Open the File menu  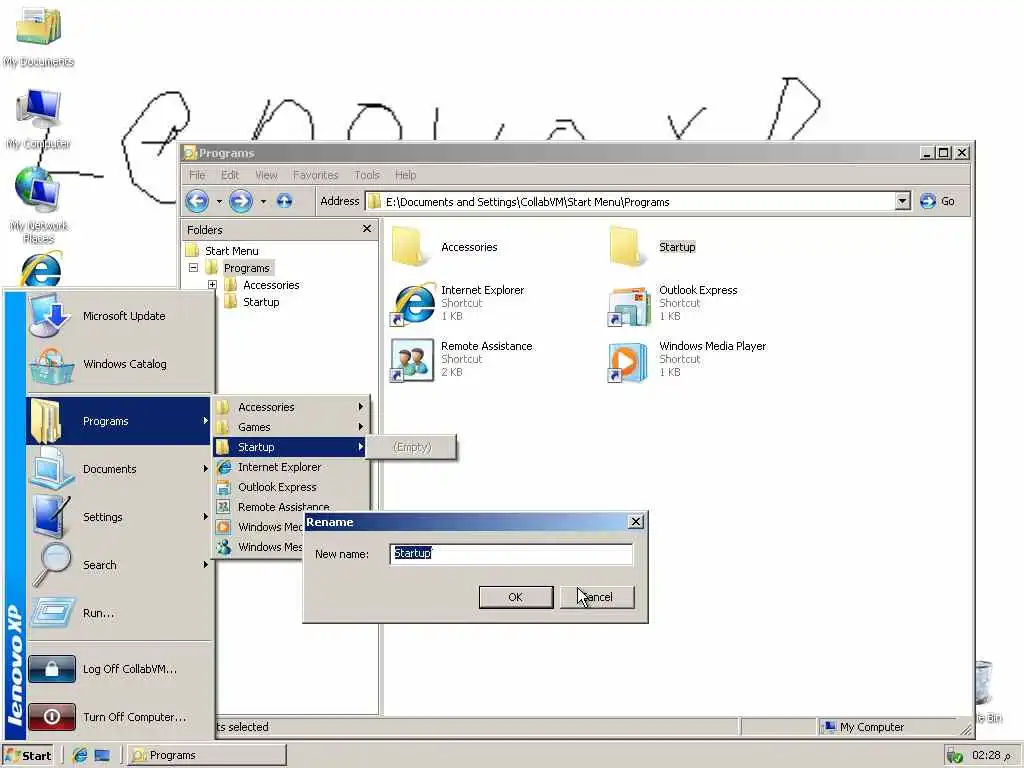(x=197, y=175)
